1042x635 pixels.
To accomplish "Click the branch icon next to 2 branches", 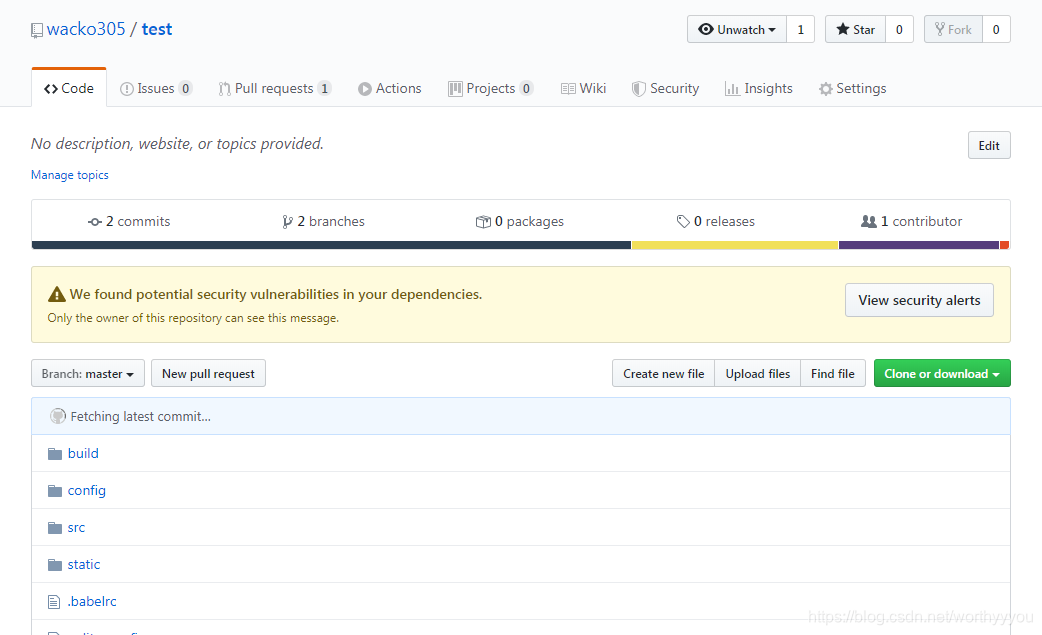I will click(287, 222).
